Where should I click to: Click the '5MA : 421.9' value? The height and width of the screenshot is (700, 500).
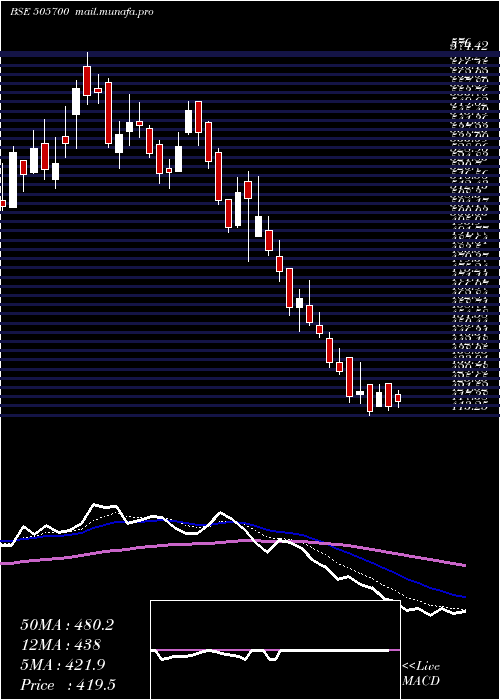(62, 665)
